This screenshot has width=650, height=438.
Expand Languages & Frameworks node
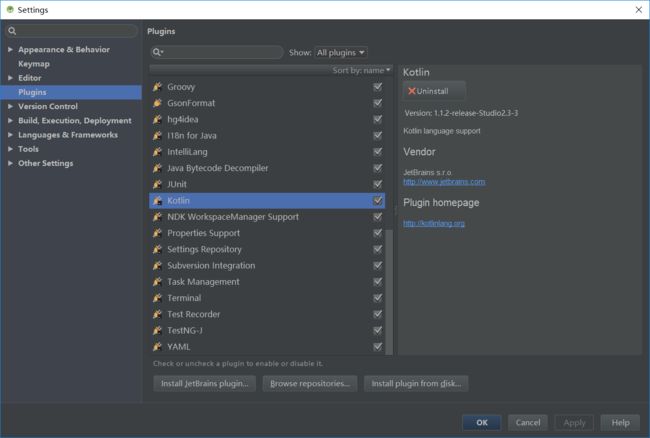tap(10, 135)
